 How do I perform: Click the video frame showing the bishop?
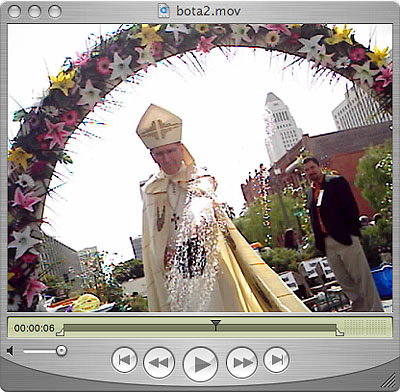[x=200, y=168]
